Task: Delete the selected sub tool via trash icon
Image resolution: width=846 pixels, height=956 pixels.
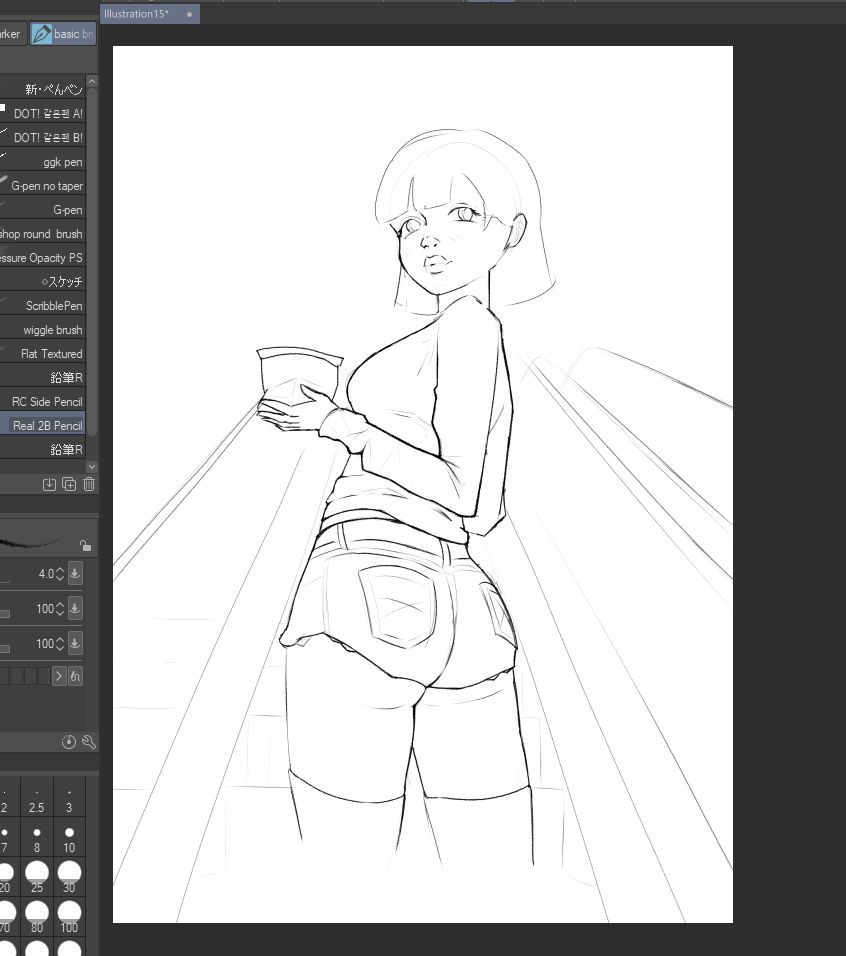Action: 88,483
